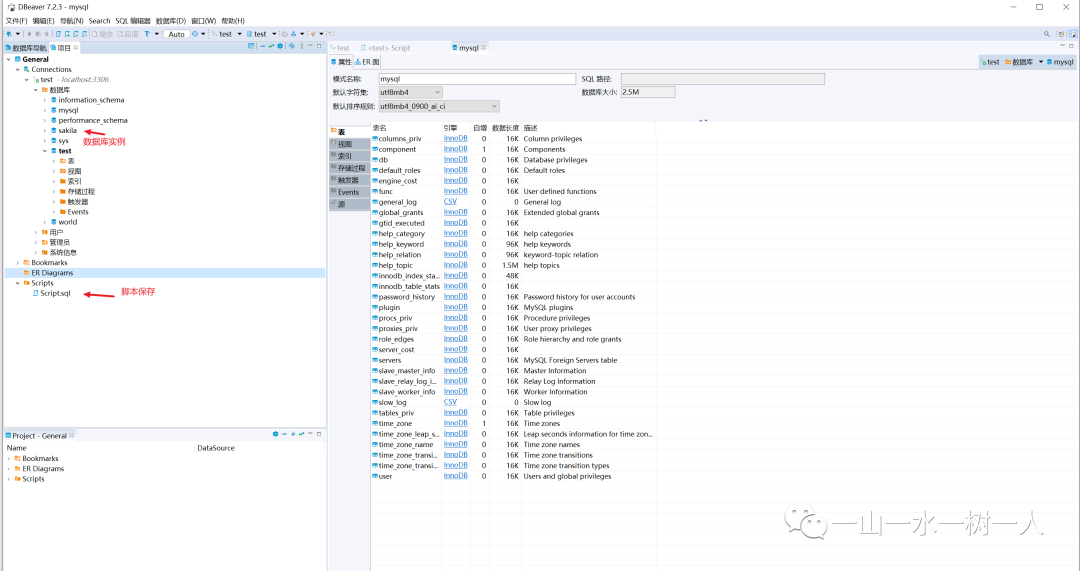
Task: Click the 数据库大小 field showing 2.5M
Action: pos(647,92)
